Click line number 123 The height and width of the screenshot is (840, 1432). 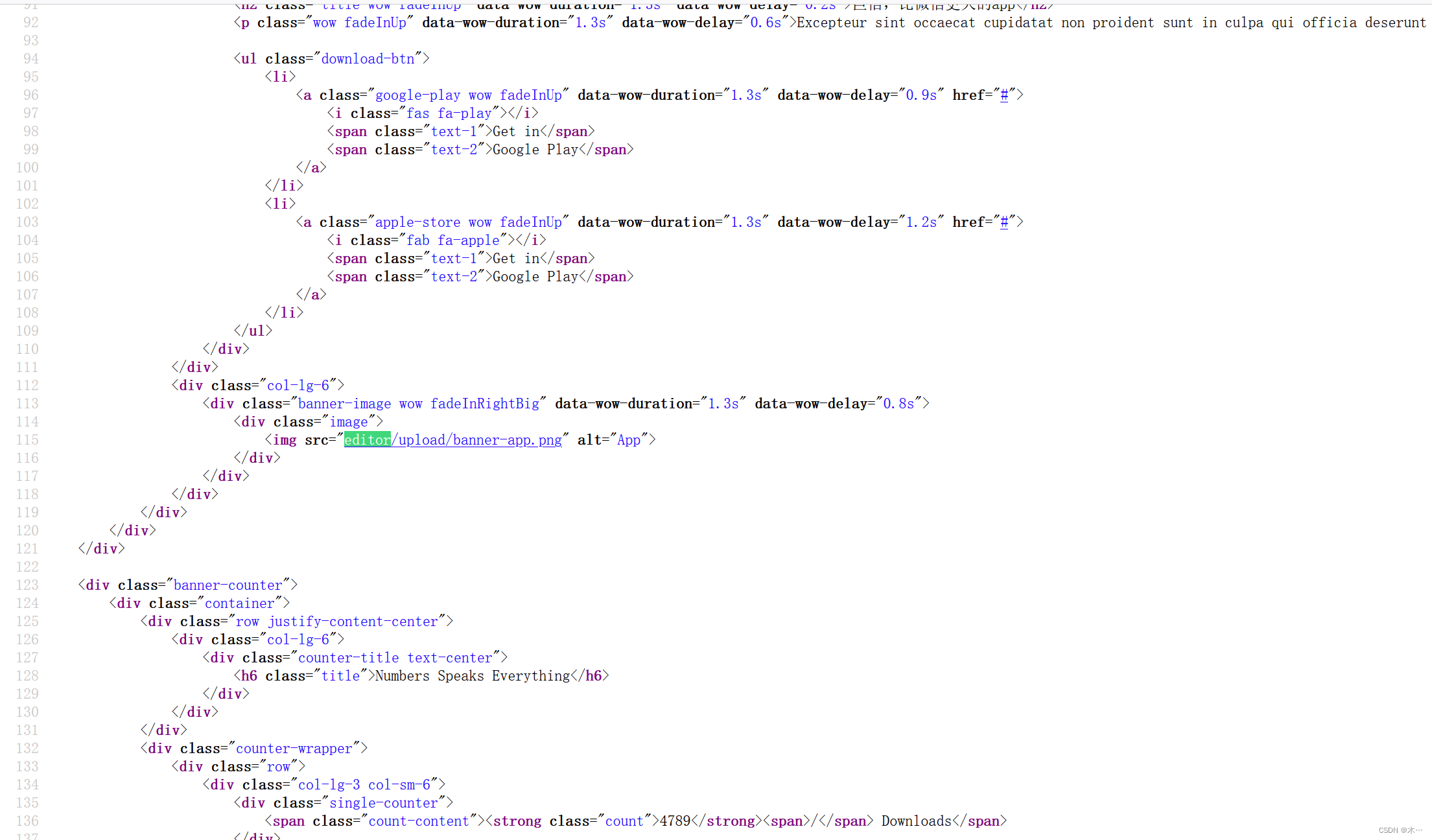pyautogui.click(x=27, y=585)
